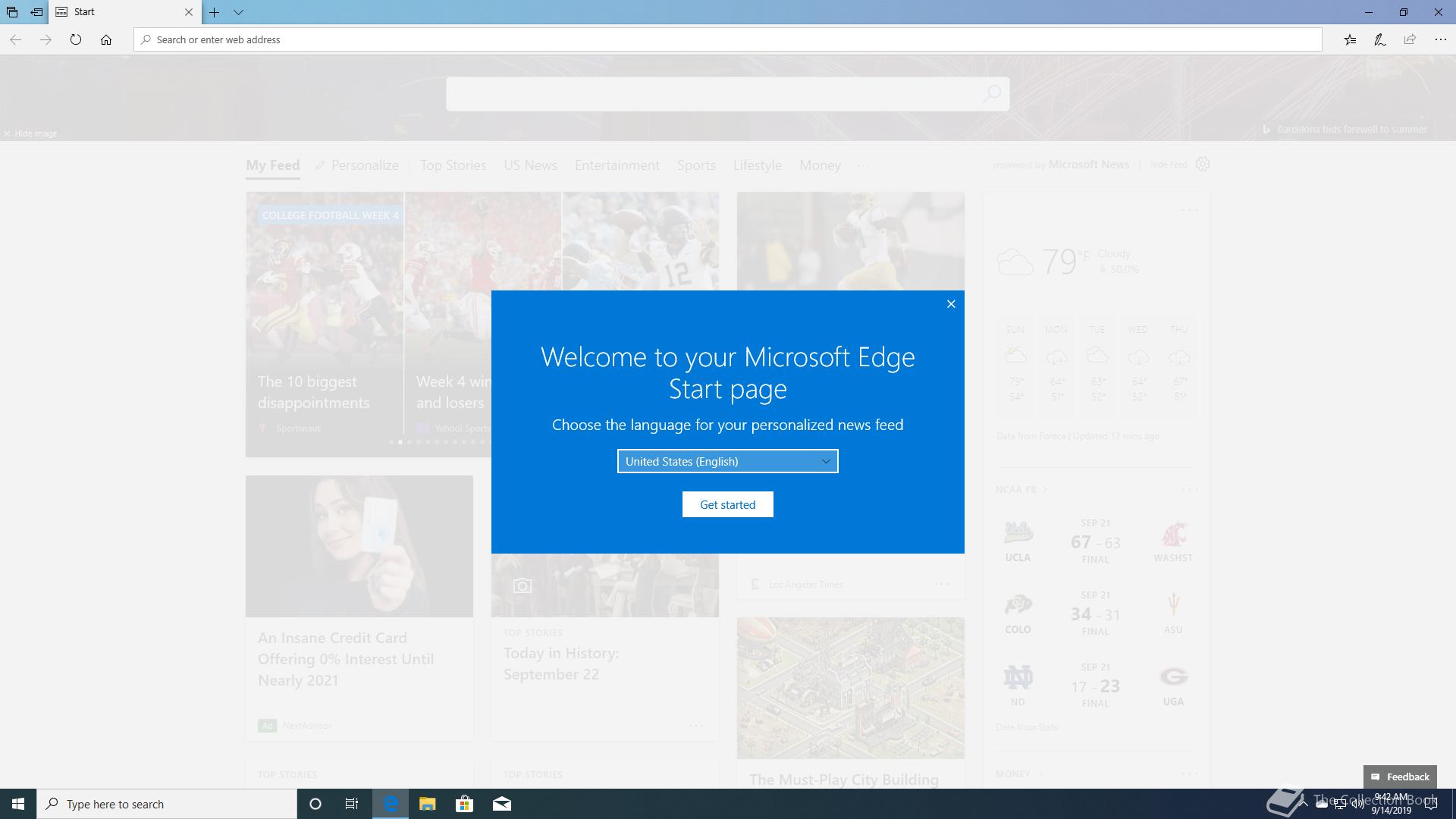Click Hide image link
Viewport: 1456px width, 819px height.
pyautogui.click(x=30, y=133)
